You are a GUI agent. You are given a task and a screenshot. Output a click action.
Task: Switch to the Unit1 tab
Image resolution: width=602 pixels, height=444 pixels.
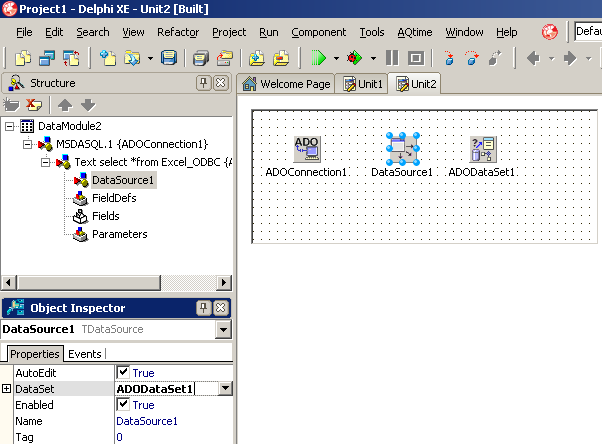362,84
